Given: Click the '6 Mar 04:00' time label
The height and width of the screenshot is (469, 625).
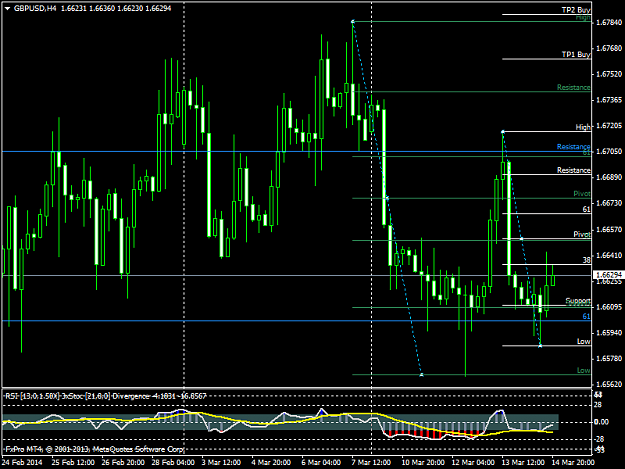Looking at the screenshot, I should pyautogui.click(x=321, y=462).
